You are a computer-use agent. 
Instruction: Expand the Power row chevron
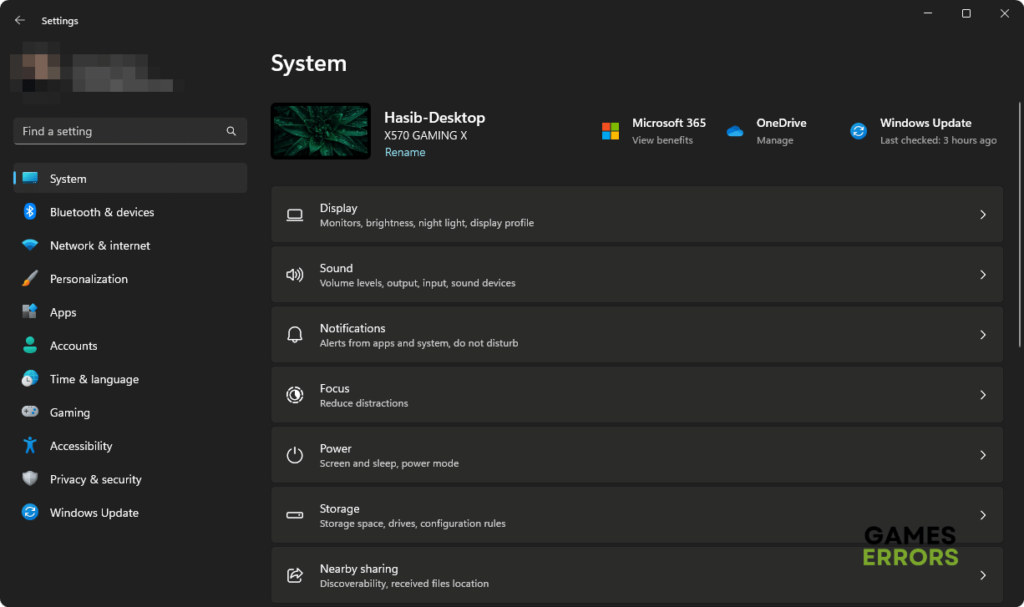(x=982, y=455)
